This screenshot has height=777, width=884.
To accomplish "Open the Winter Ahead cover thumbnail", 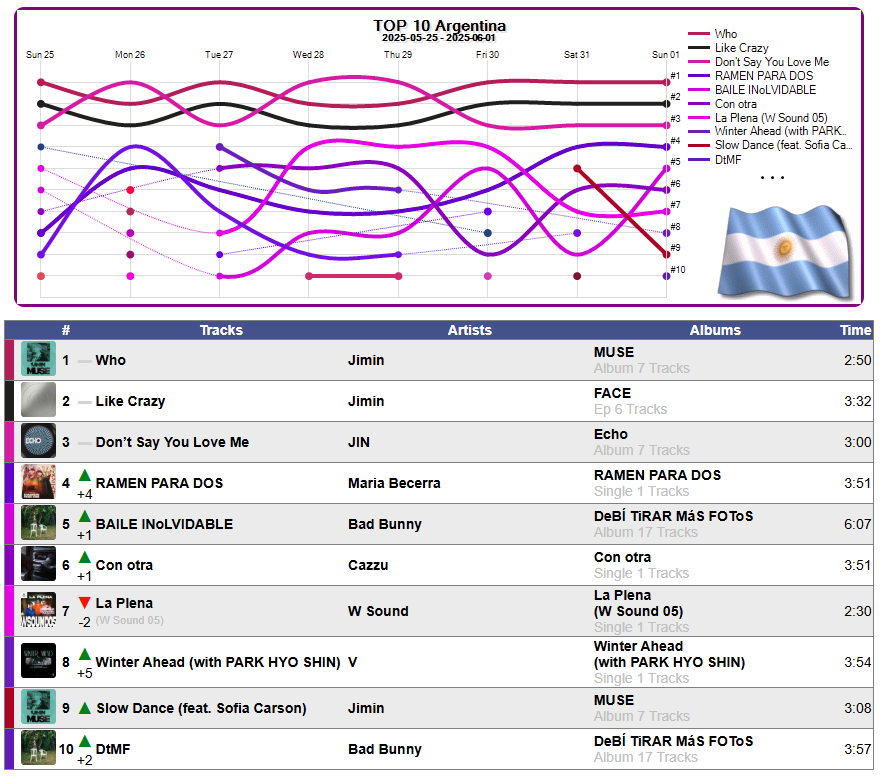I will coord(38,661).
